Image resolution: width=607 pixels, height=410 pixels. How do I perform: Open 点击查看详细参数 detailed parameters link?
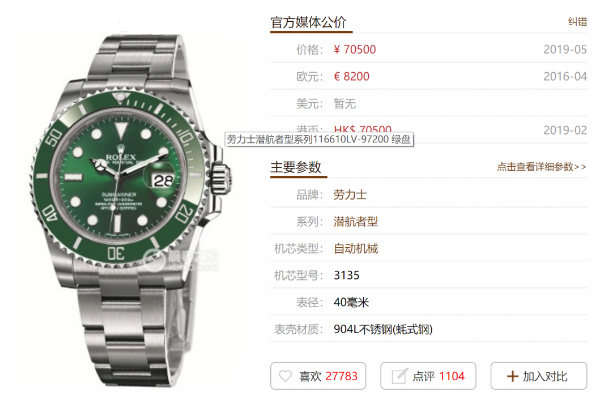[x=542, y=167]
